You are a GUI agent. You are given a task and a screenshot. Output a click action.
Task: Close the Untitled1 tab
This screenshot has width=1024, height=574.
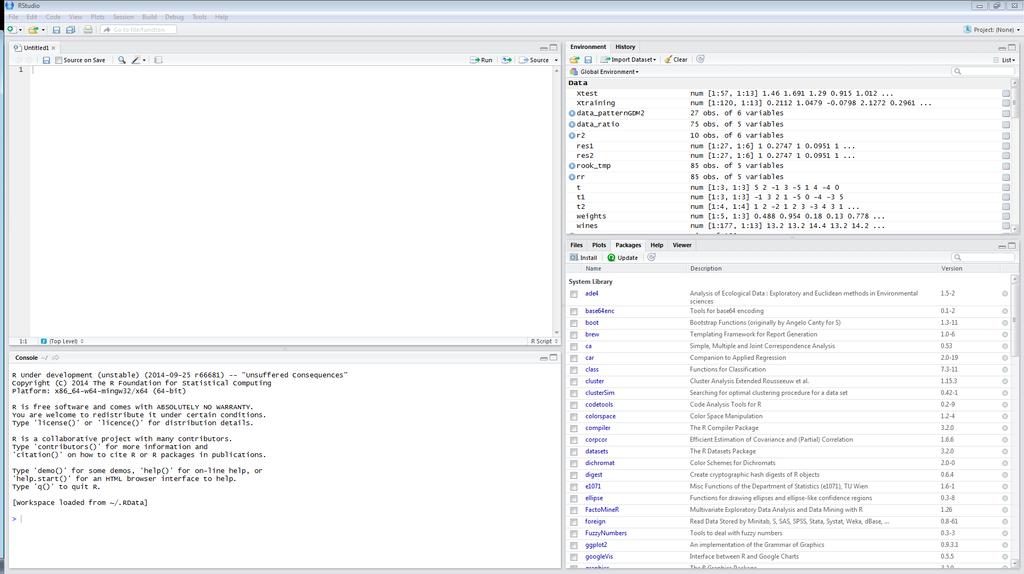pyautogui.click(x=54, y=48)
